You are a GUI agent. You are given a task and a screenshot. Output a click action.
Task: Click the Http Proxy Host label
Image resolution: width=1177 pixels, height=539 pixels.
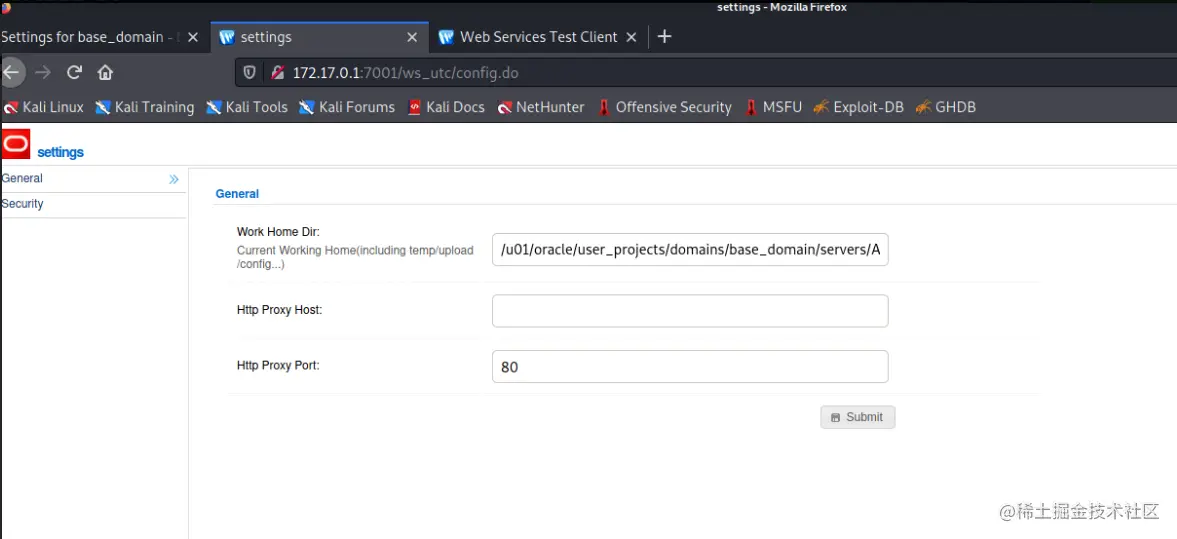(279, 309)
